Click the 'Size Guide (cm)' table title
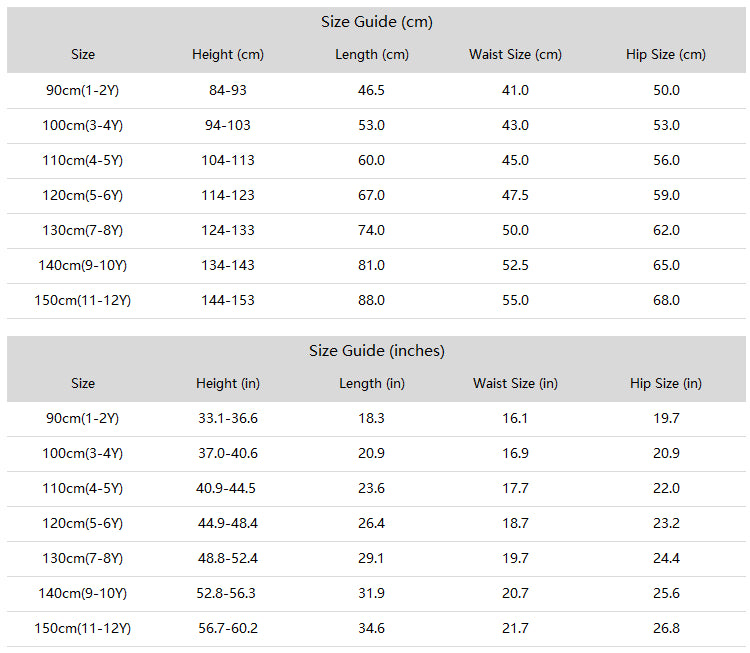Viewport: 750px width, 653px height. click(376, 22)
